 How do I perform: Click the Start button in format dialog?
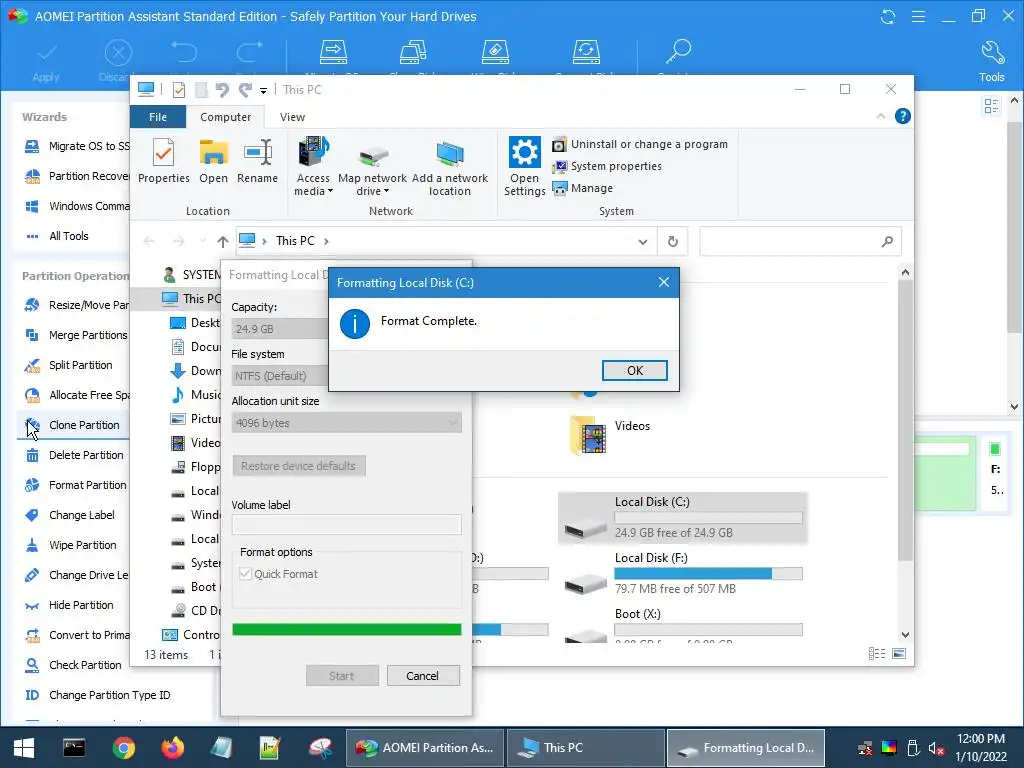click(x=342, y=675)
